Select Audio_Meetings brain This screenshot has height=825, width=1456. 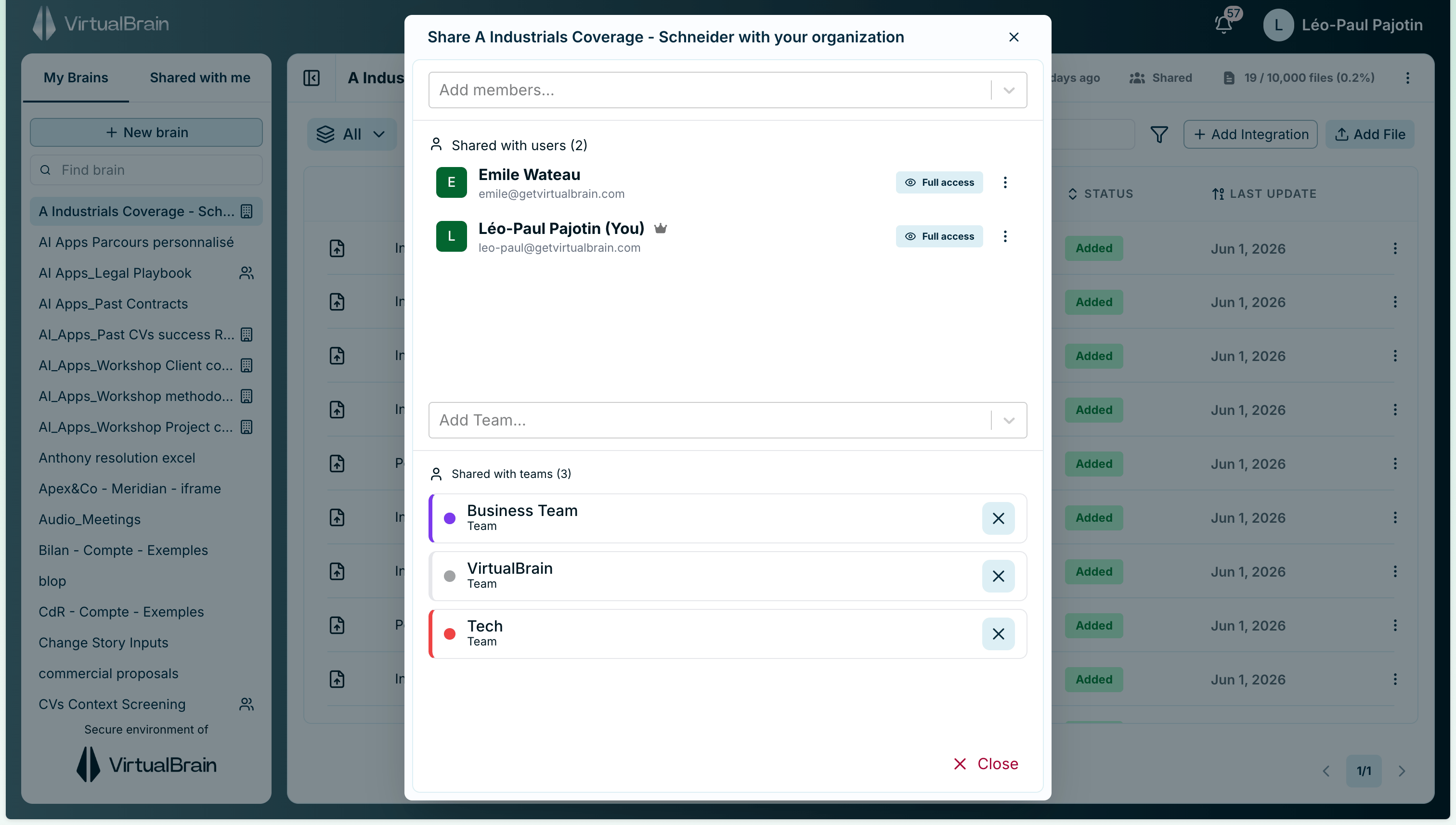click(146, 519)
